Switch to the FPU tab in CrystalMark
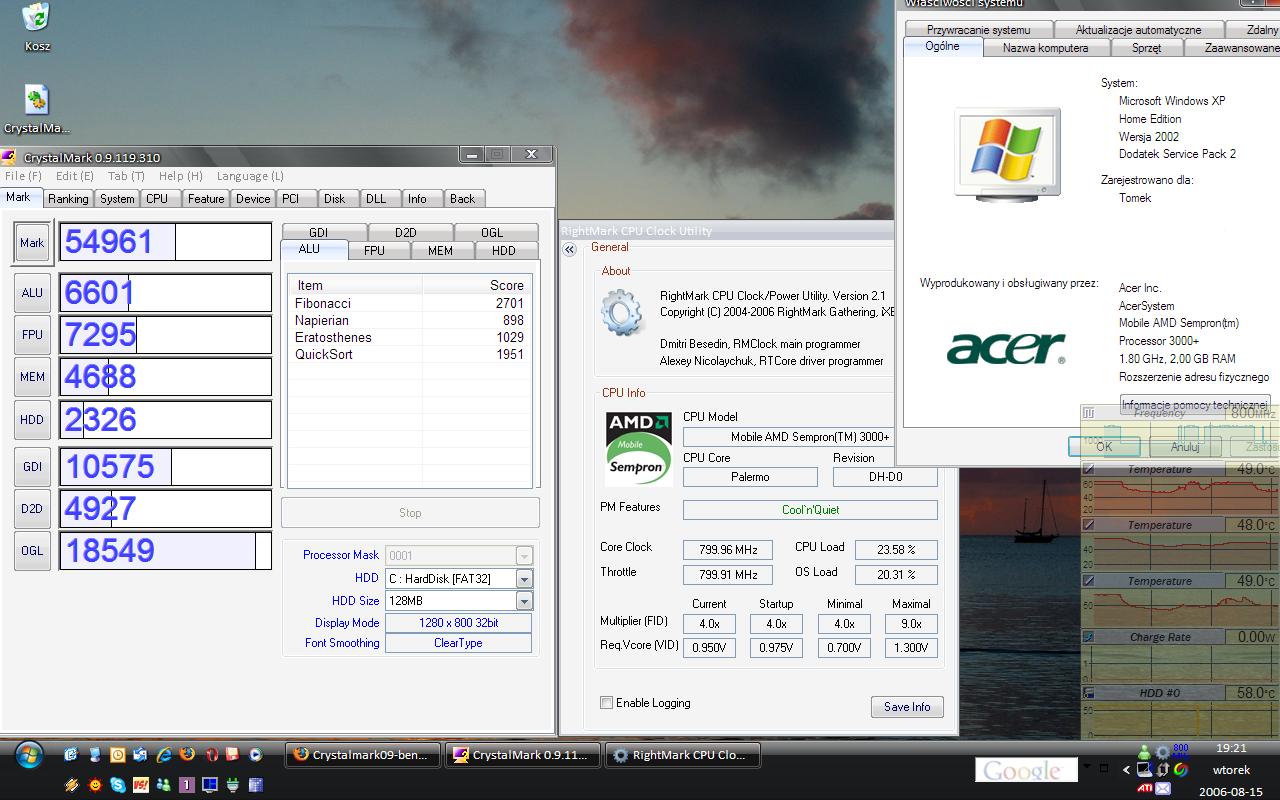This screenshot has width=1280, height=800. [374, 251]
